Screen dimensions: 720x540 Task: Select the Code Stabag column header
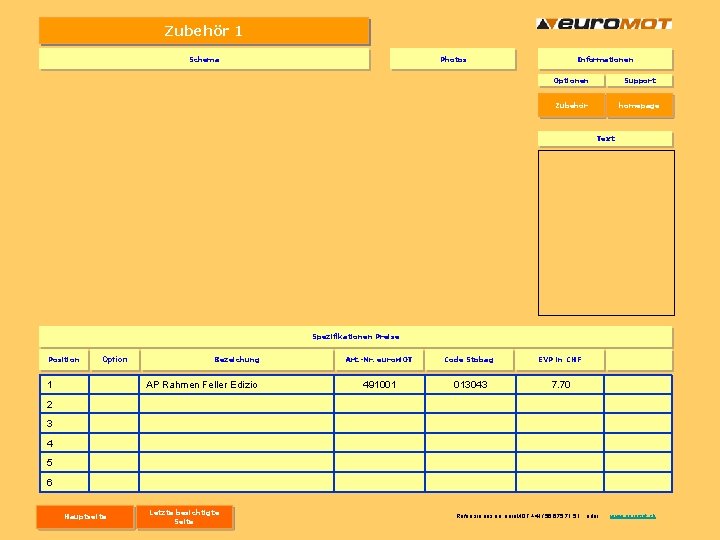point(469,360)
